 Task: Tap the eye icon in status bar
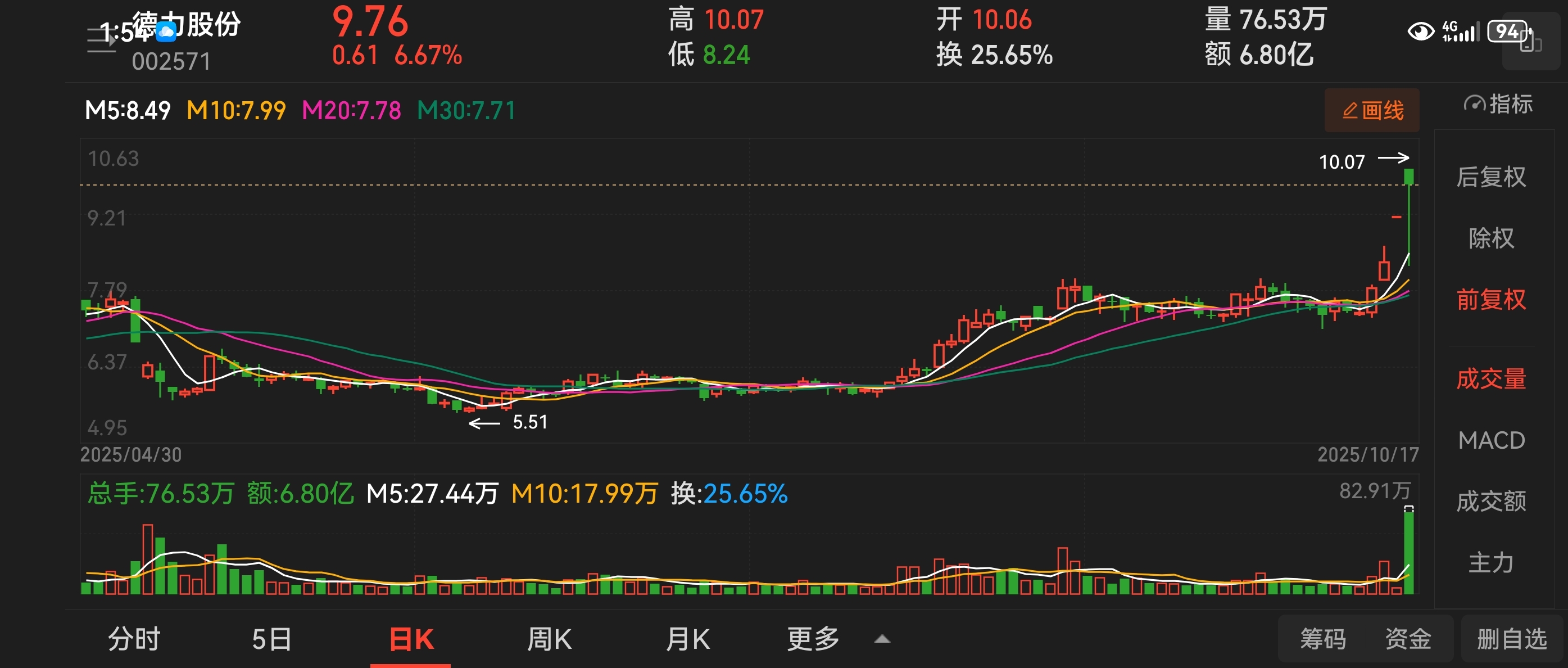(x=1421, y=31)
